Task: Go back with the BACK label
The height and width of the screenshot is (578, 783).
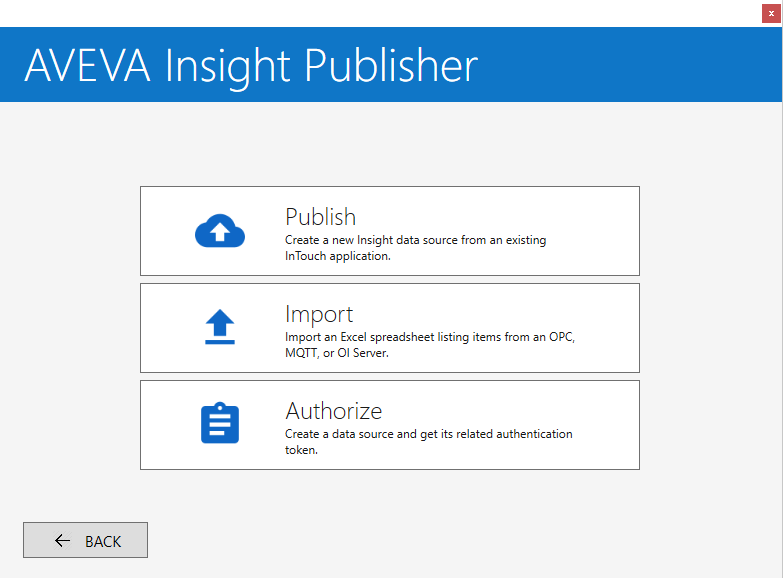Action: [x=103, y=541]
